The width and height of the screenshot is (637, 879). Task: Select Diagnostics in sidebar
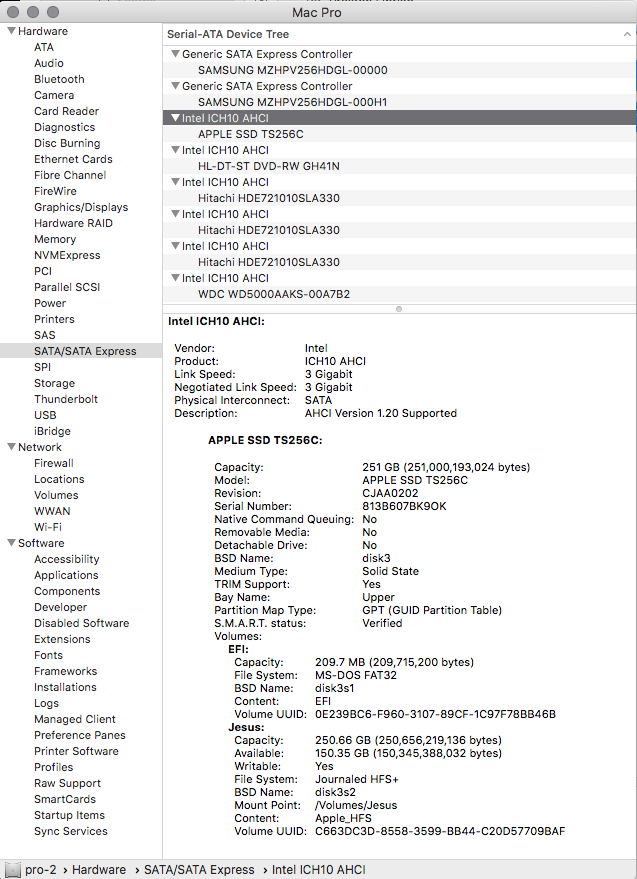point(64,127)
